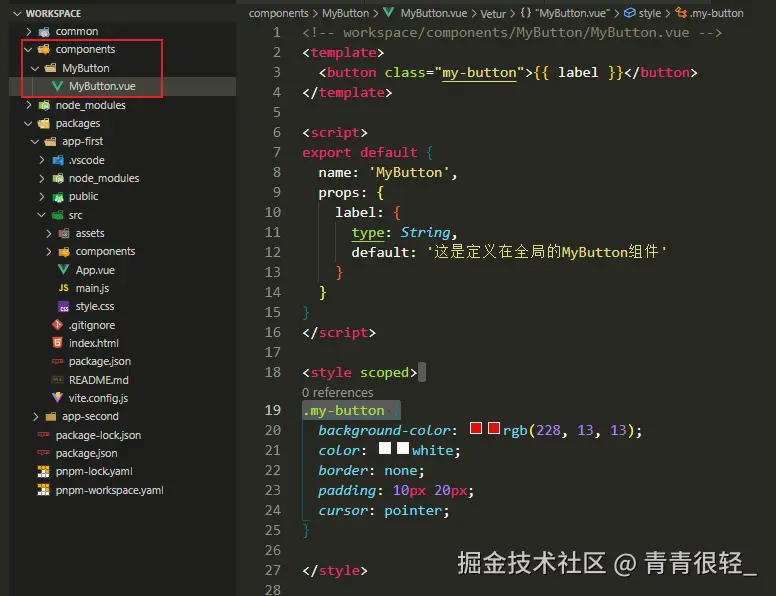This screenshot has height=596, width=776.
Task: Expand the common folder chevron
Action: pos(29,32)
